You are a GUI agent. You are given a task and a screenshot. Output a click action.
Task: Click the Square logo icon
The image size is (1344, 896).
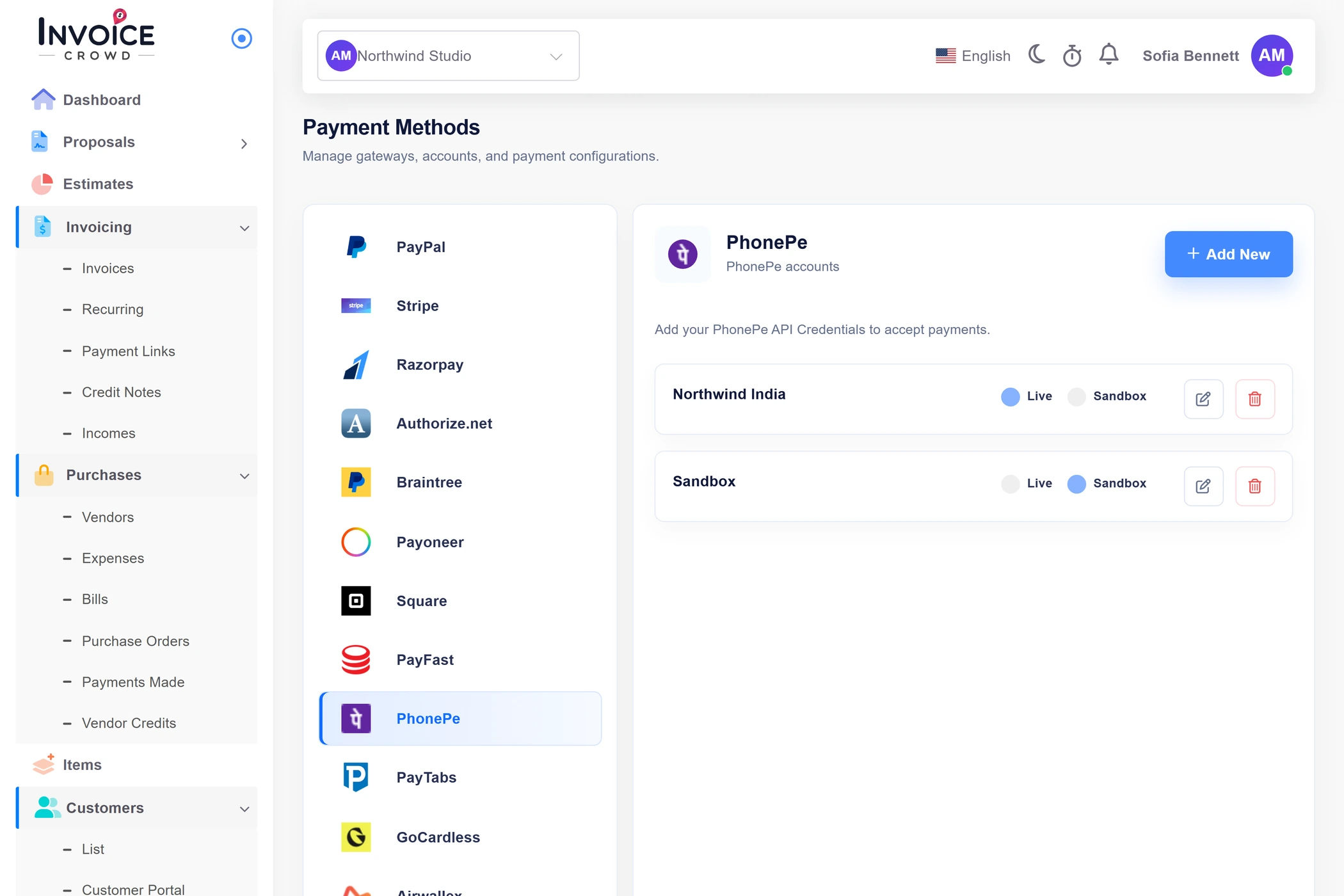pos(356,601)
